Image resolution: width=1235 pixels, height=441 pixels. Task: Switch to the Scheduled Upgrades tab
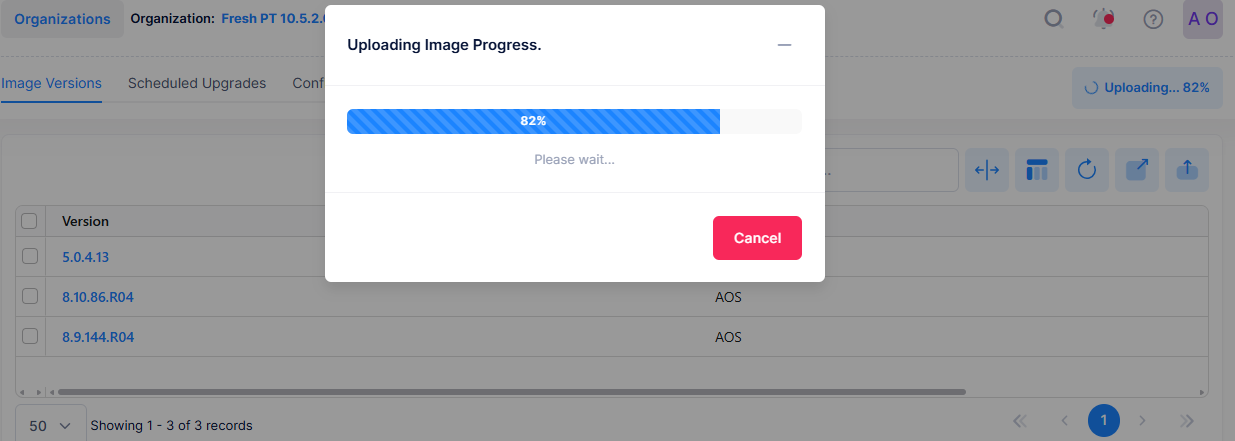pyautogui.click(x=197, y=83)
